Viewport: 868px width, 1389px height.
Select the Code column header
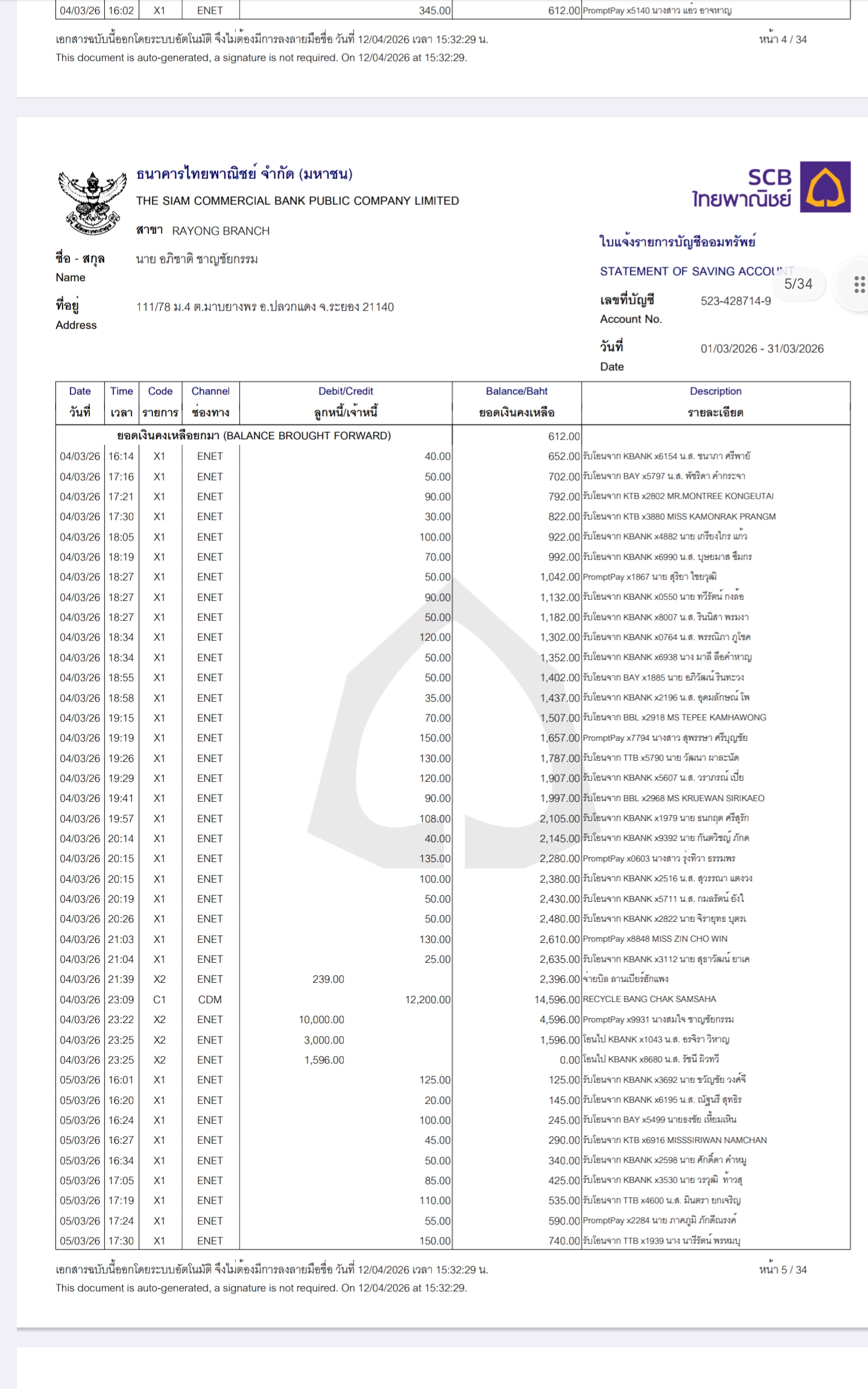coord(160,402)
